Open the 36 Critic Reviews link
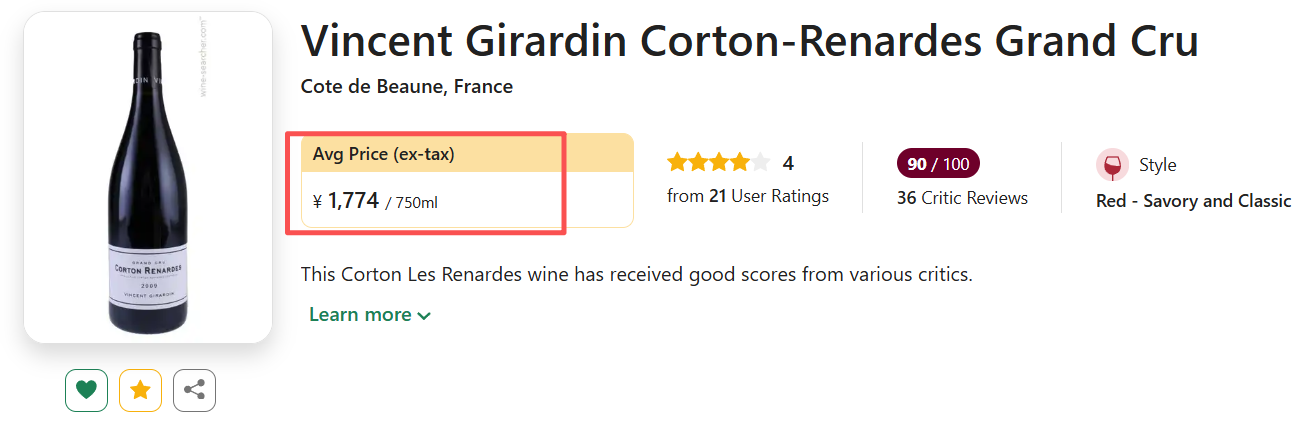Viewport: 1299px width, 430px height. (x=962, y=198)
